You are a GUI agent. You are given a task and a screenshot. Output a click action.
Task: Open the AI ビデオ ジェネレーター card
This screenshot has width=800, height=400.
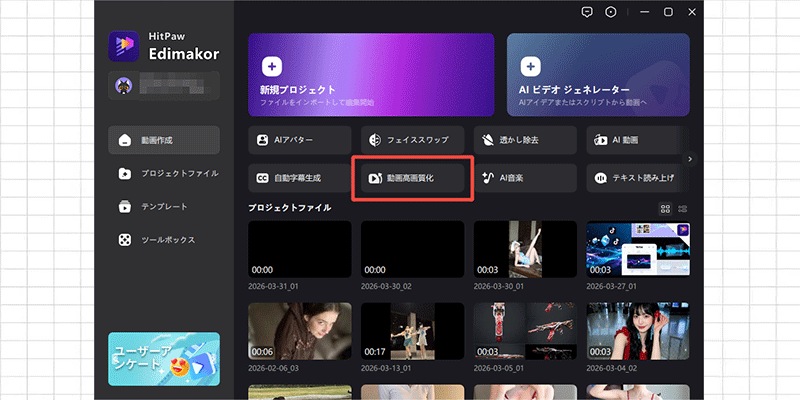[598, 75]
